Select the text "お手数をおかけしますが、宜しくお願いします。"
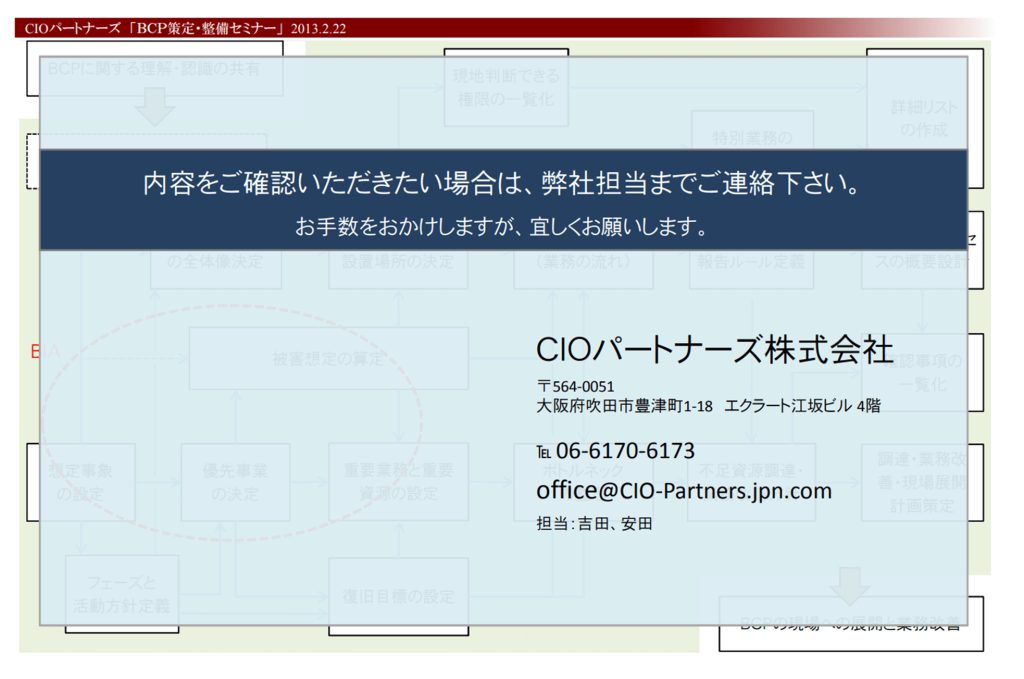The height and width of the screenshot is (679, 1024). [502, 227]
